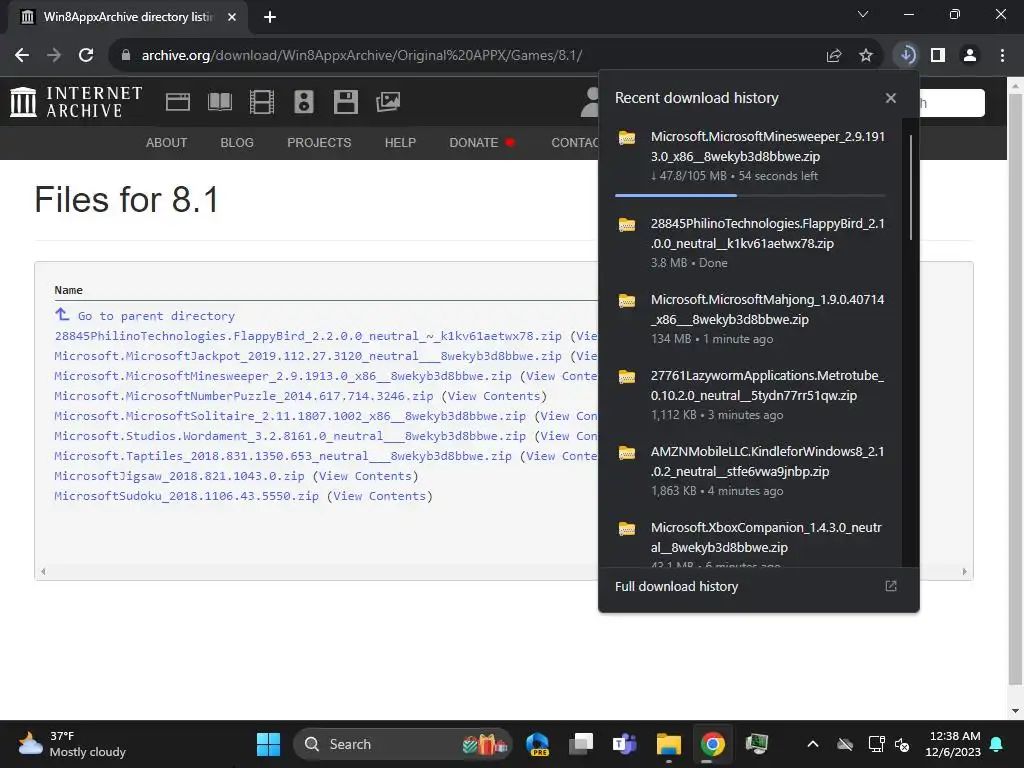Open Full download history link icon

click(x=891, y=586)
